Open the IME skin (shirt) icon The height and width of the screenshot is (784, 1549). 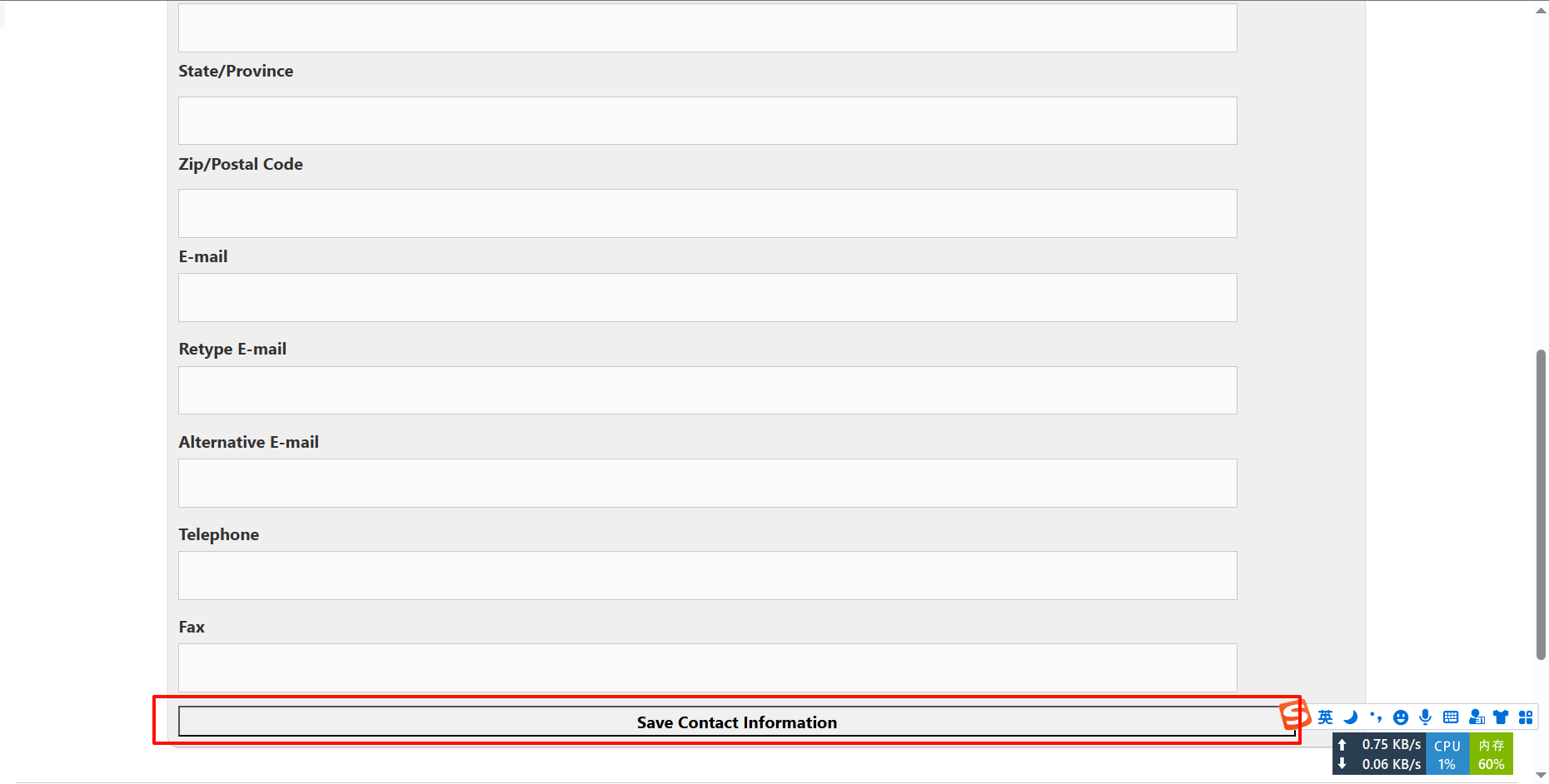1501,717
